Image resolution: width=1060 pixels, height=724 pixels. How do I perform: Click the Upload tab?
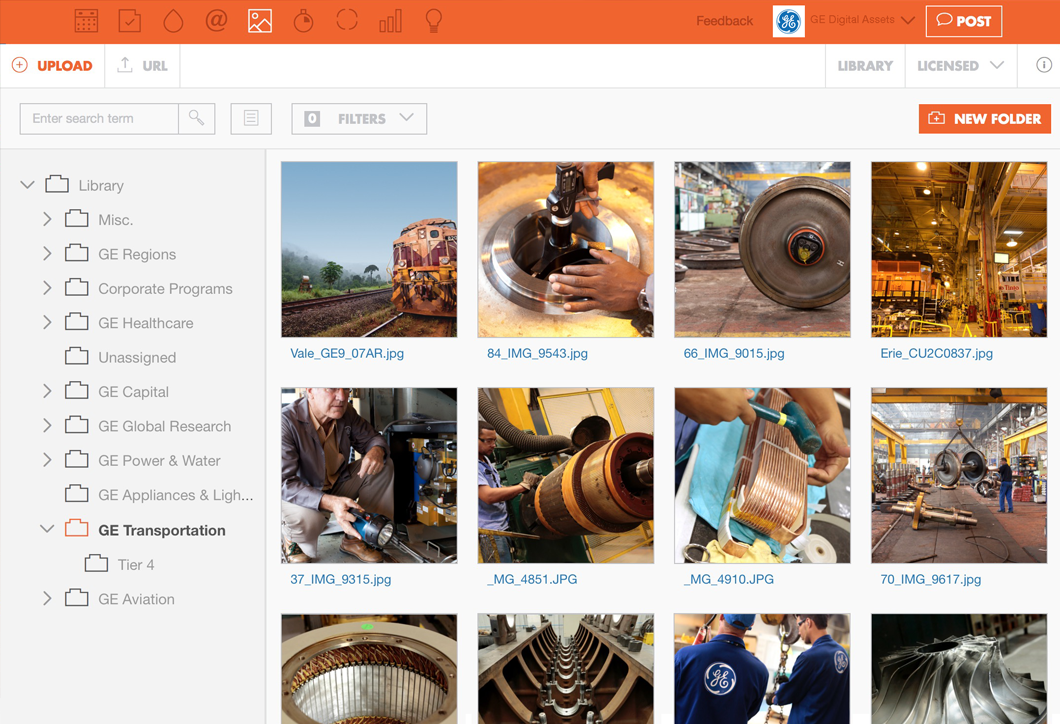pos(53,66)
